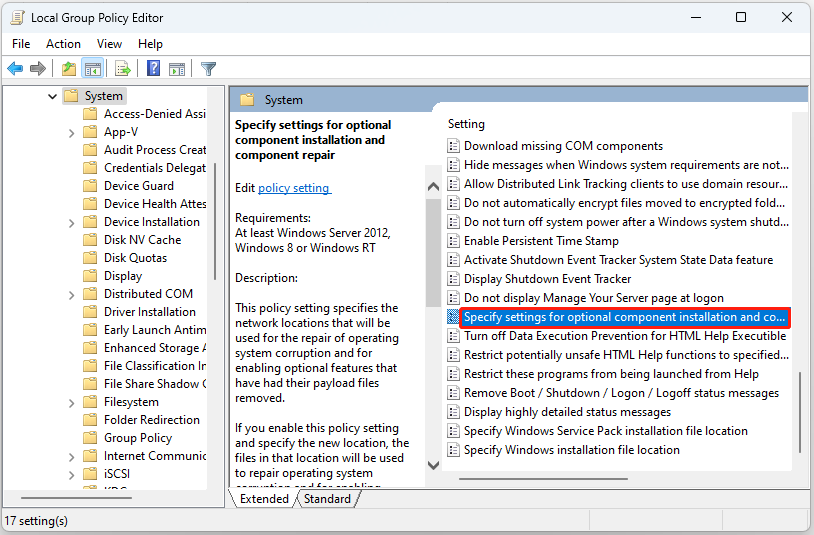The width and height of the screenshot is (814, 535).
Task: Click folder icon next to Group Policy
Action: click(90, 438)
